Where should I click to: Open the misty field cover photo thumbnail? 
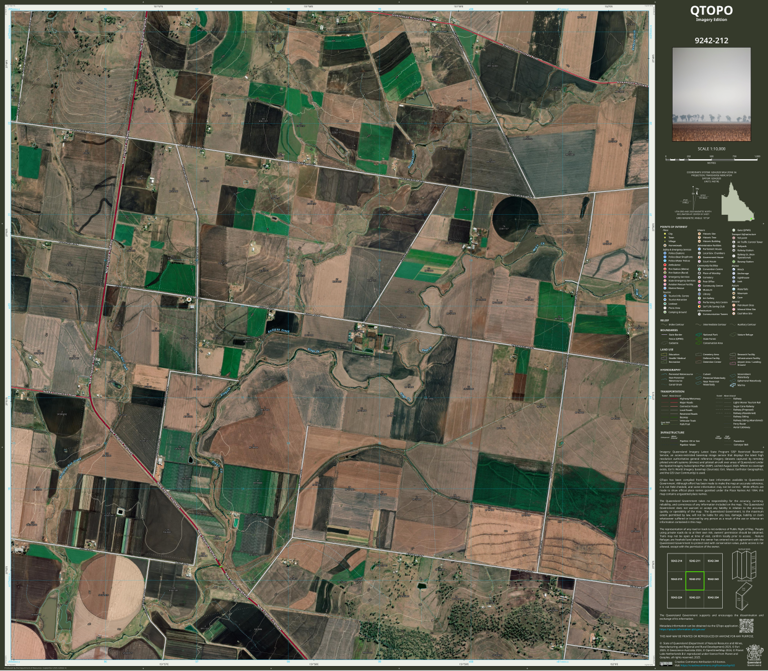(x=711, y=94)
